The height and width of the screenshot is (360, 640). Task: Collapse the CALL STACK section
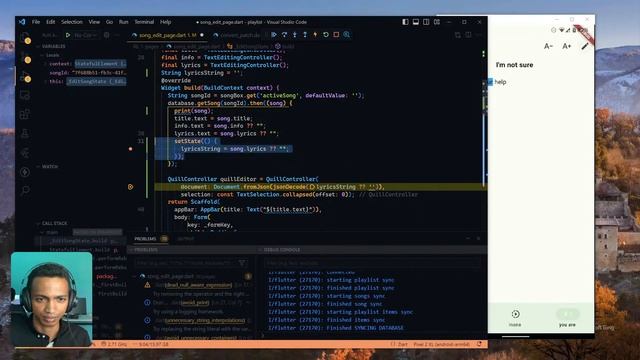54,223
